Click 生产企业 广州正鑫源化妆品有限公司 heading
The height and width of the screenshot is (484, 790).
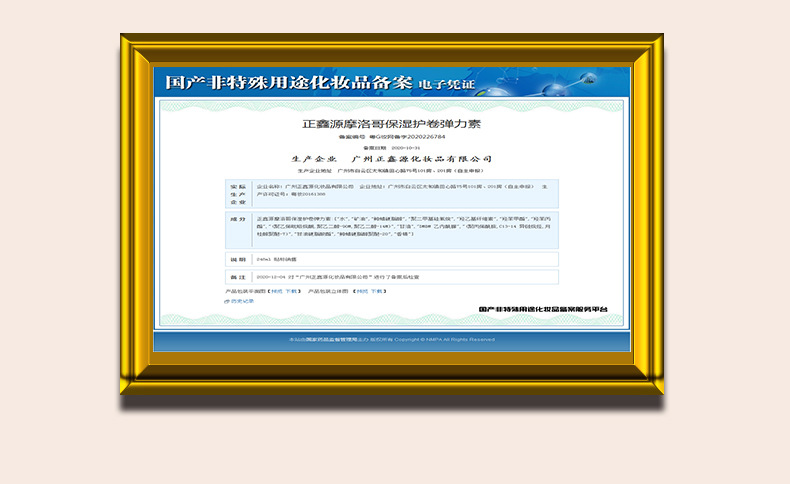392,159
